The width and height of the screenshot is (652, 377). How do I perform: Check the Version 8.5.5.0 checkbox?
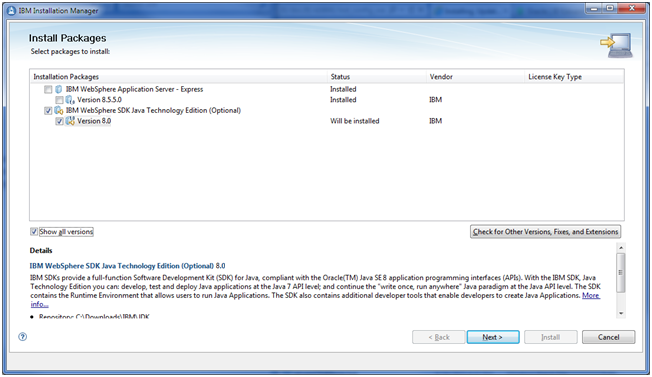(x=59, y=100)
